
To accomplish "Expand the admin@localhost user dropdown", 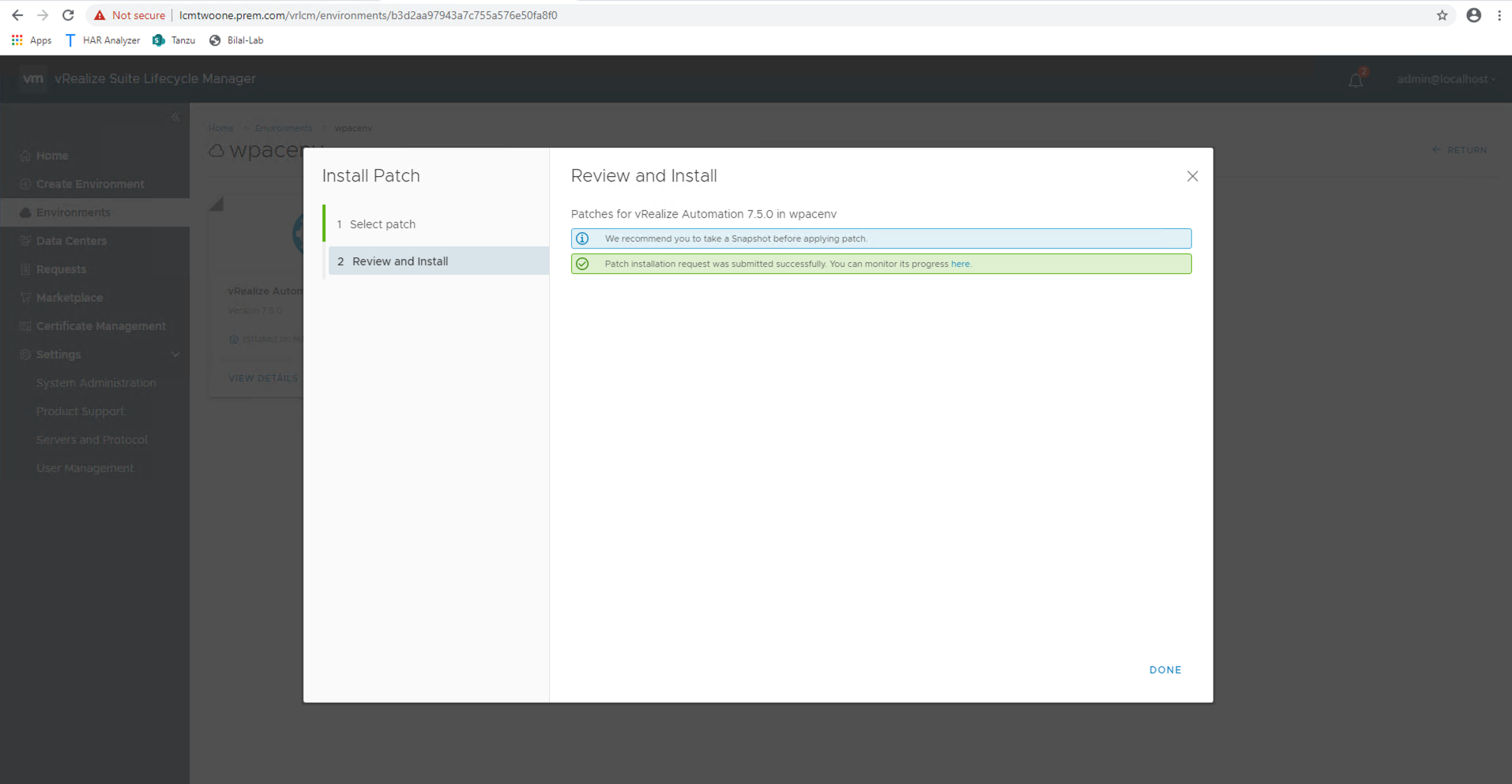I will click(1446, 79).
